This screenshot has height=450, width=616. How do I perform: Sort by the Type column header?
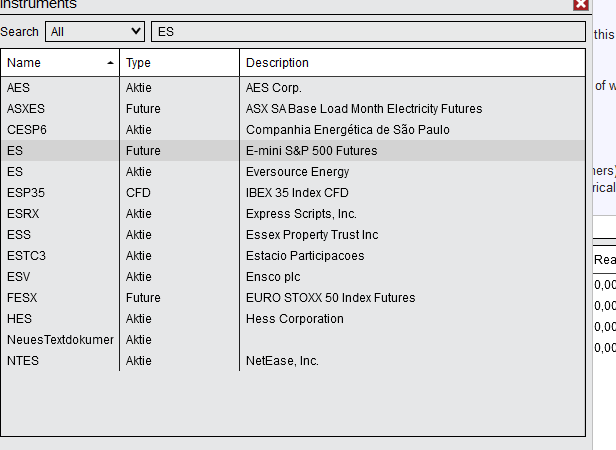178,63
